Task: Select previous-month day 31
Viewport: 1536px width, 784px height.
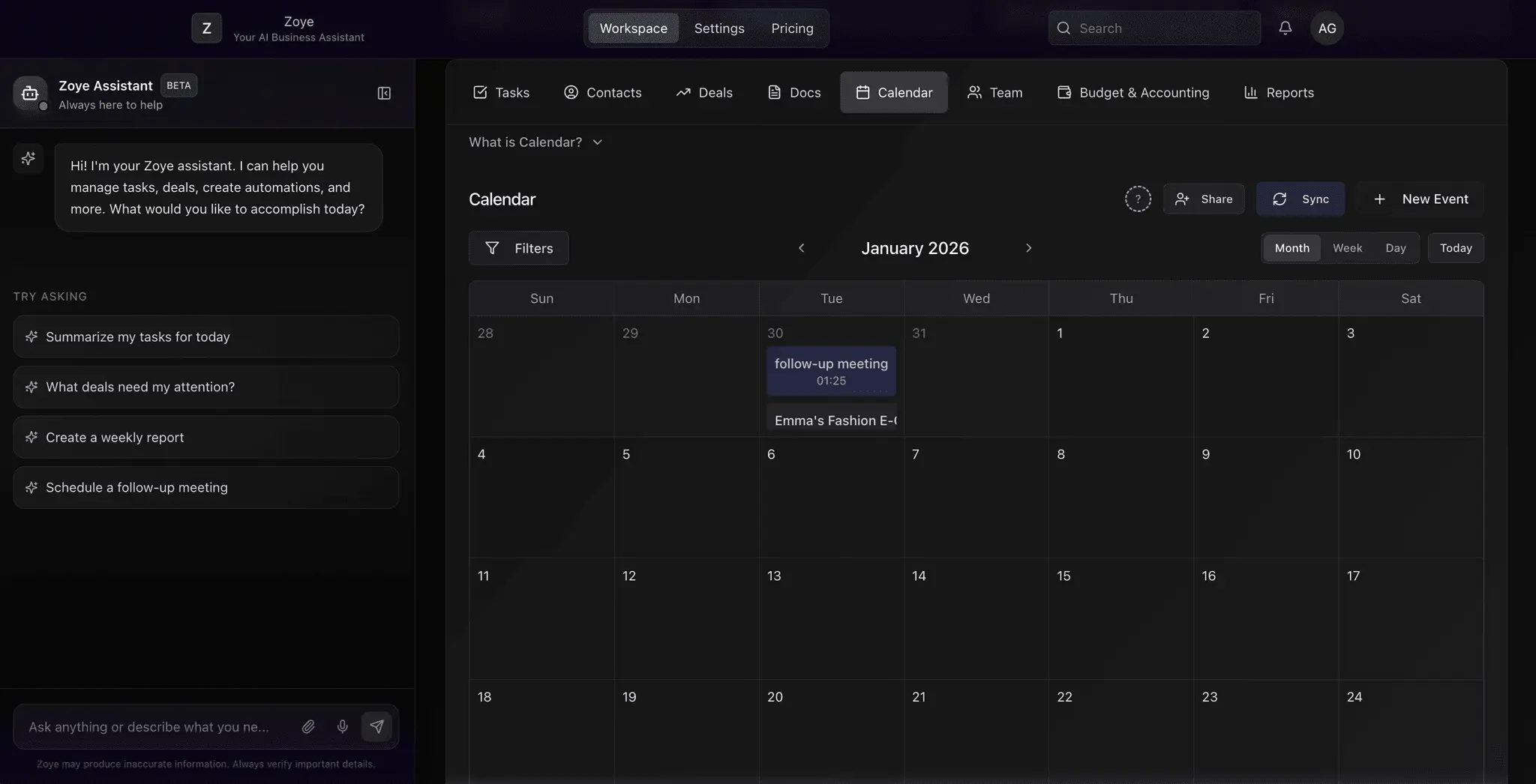Action: (x=976, y=376)
